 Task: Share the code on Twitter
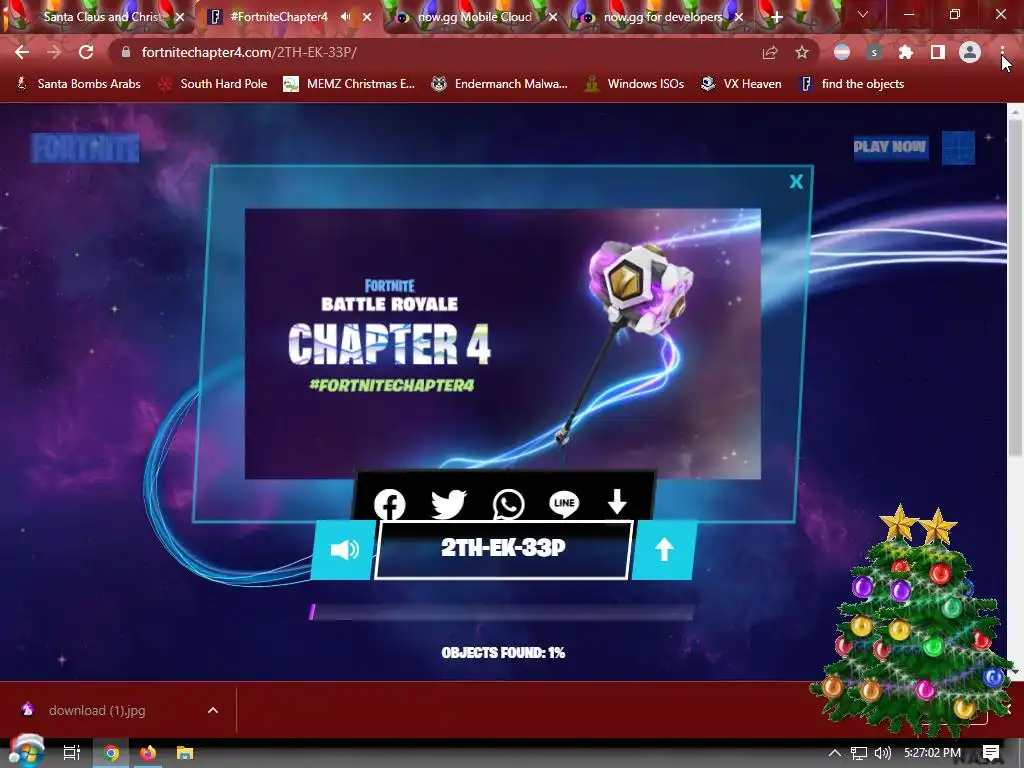coord(449,504)
